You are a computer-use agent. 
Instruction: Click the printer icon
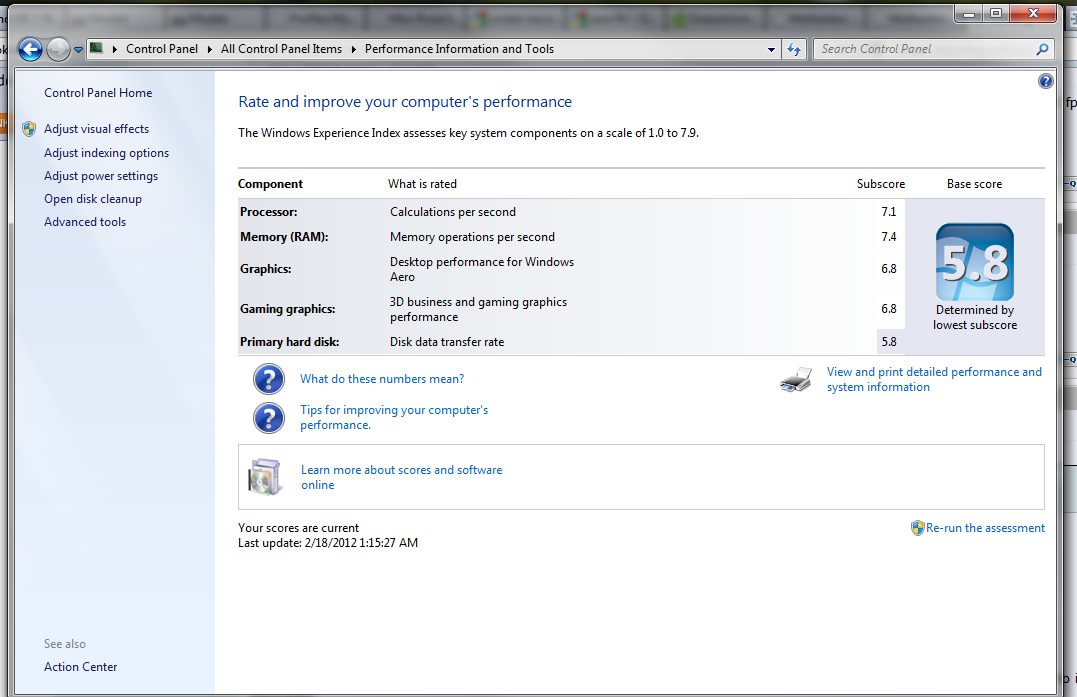[796, 380]
